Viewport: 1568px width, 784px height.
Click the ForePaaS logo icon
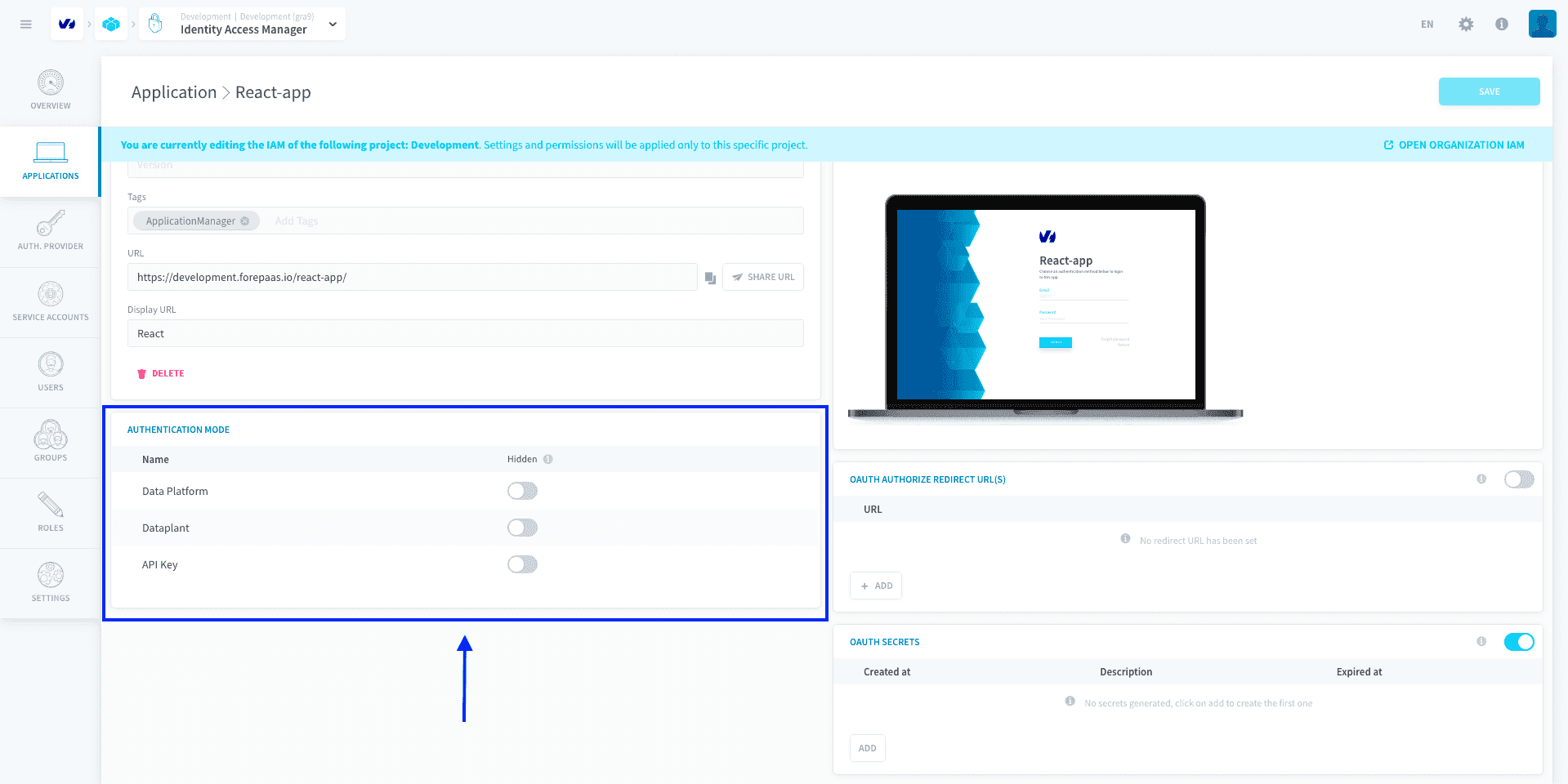(x=67, y=24)
